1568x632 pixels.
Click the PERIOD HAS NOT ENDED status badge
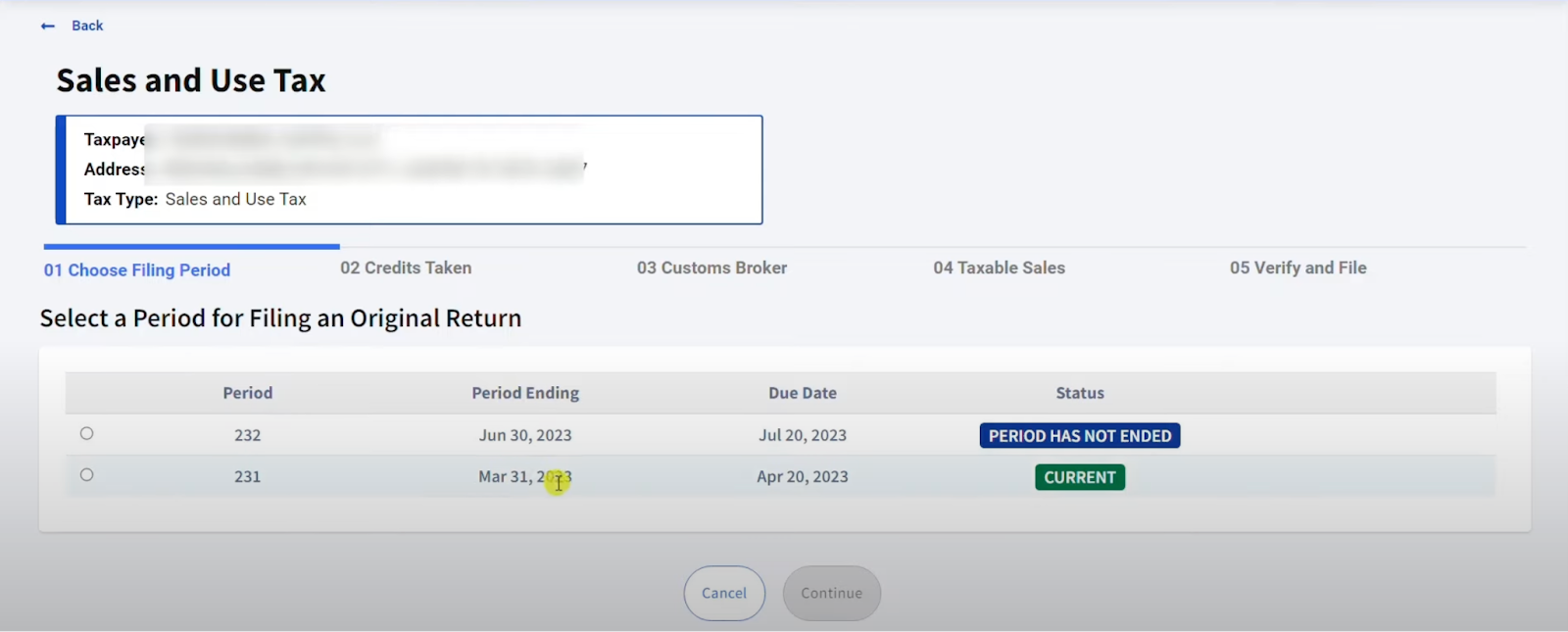[1078, 435]
